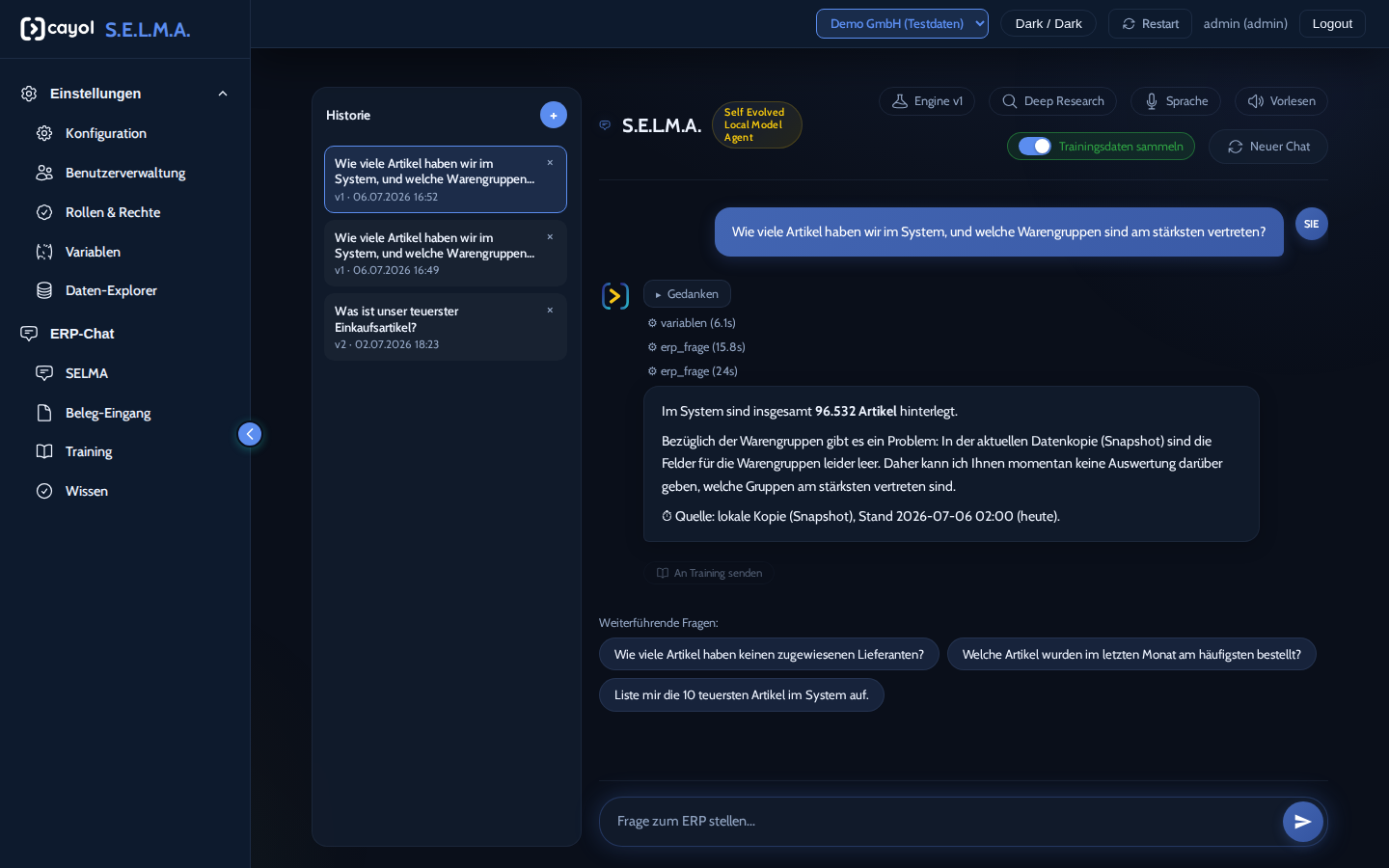Click the SIE user avatar
Viewport: 1389px width, 868px height.
click(1312, 224)
